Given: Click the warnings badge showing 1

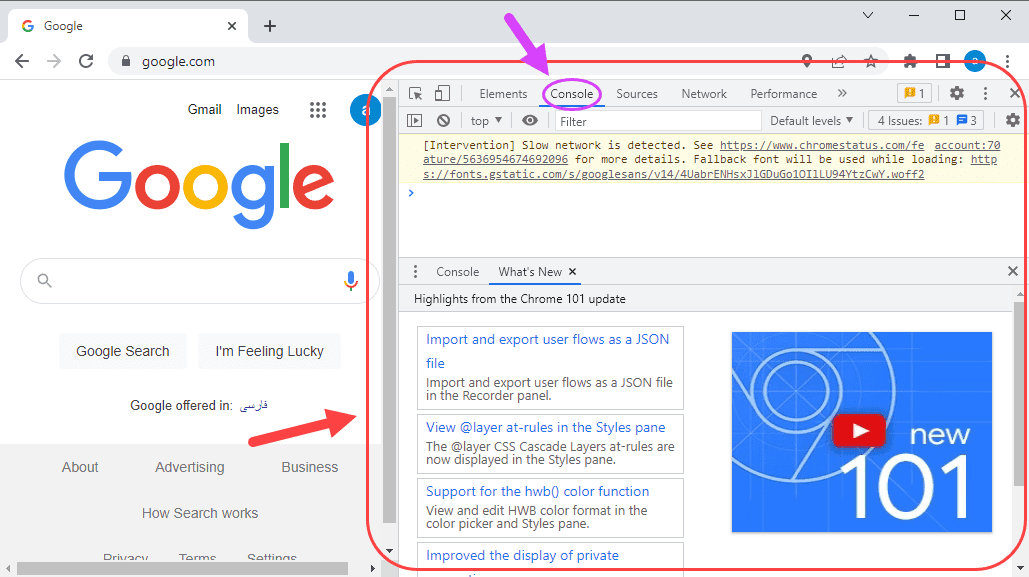Looking at the screenshot, I should point(914,93).
